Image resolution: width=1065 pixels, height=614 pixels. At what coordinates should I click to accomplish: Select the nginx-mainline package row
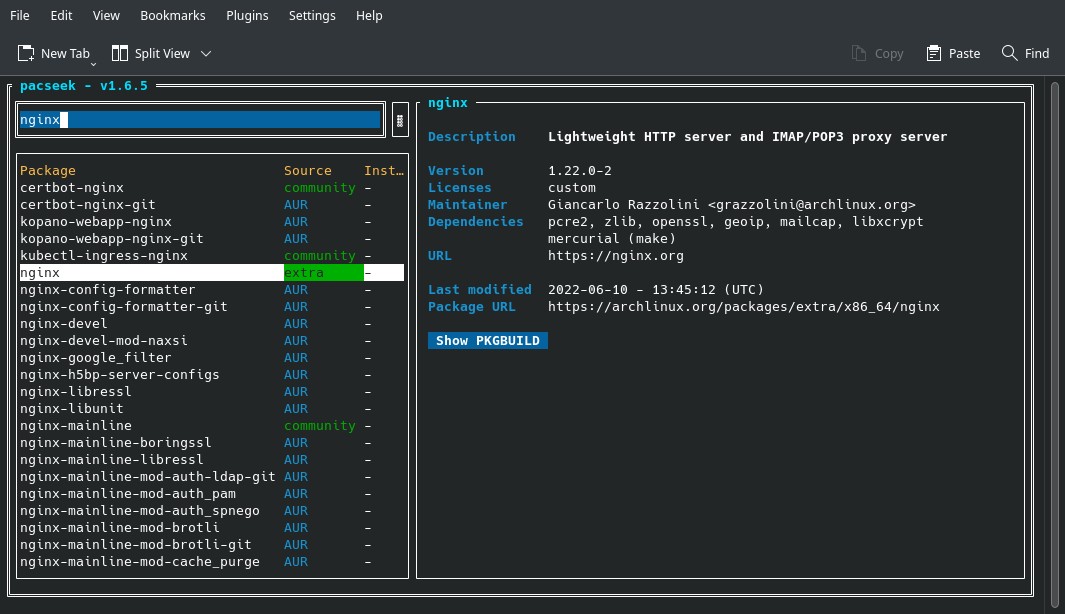pos(212,425)
